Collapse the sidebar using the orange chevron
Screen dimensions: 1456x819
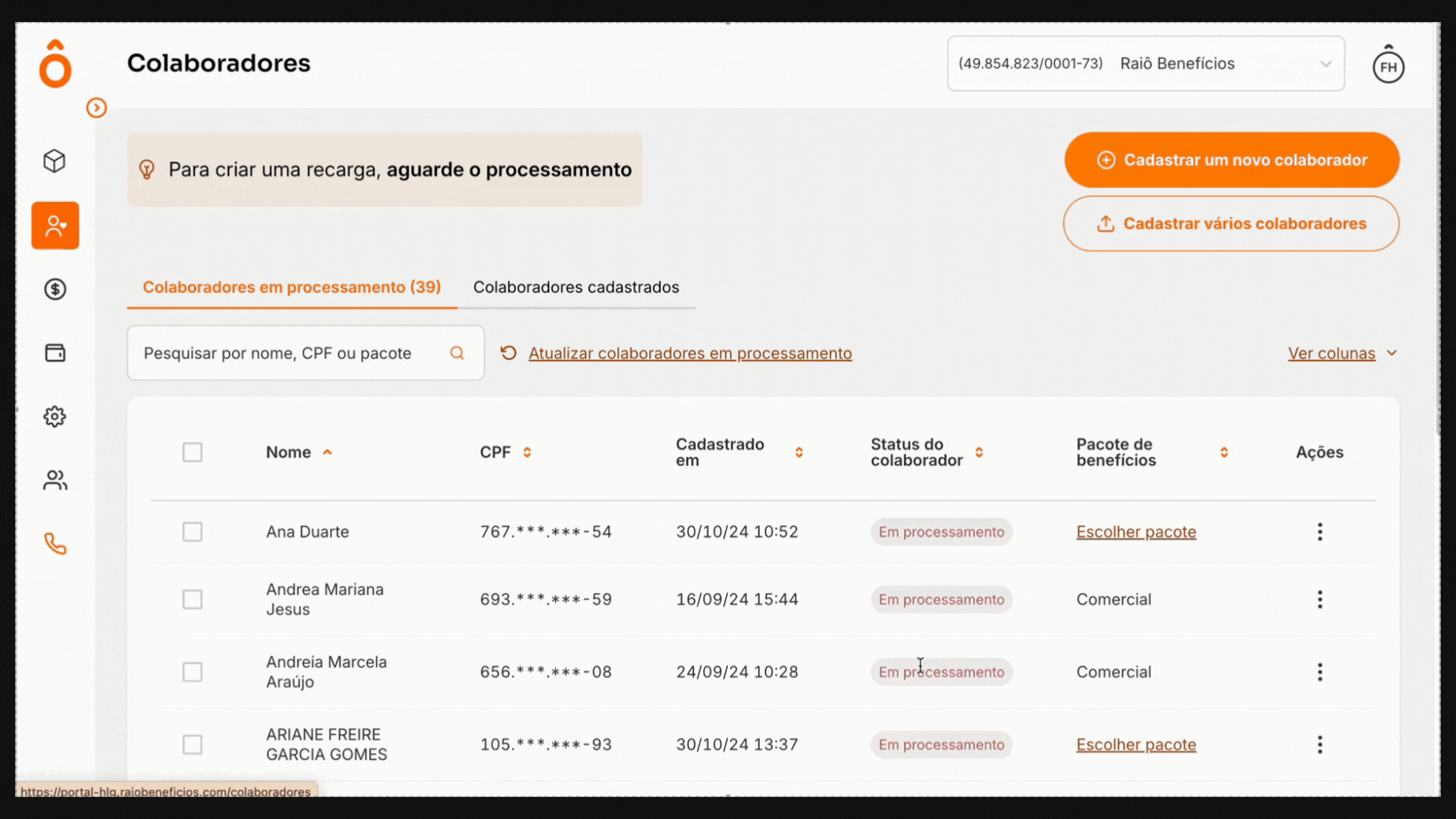click(x=96, y=108)
